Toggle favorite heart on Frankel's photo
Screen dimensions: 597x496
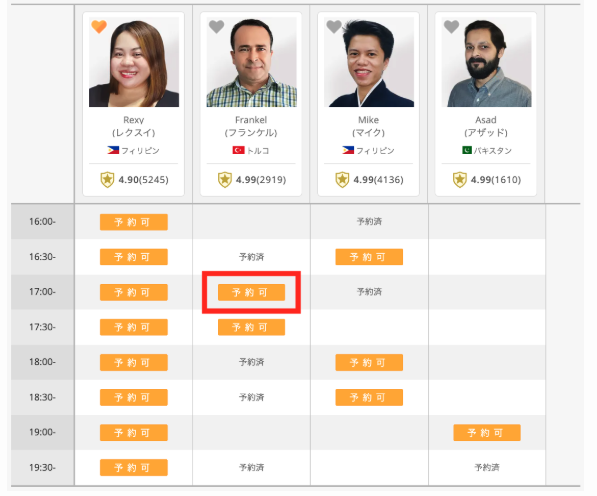click(x=216, y=26)
